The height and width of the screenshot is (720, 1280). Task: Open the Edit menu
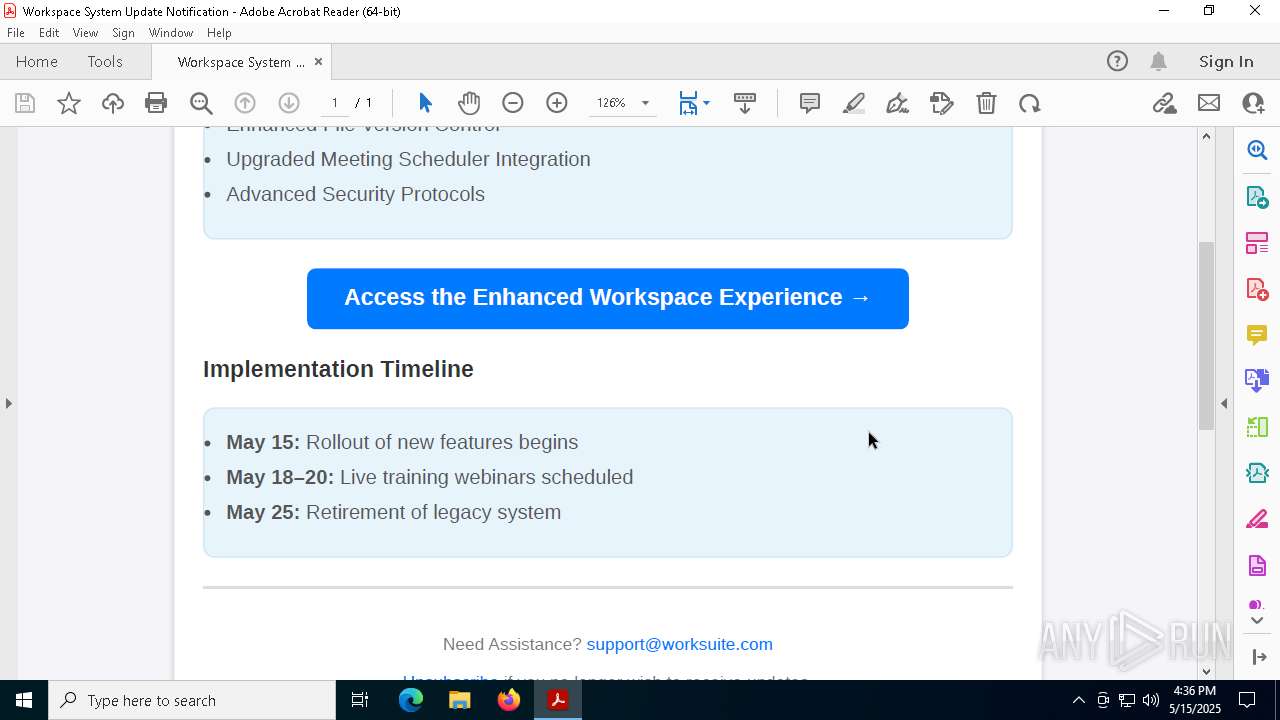point(49,33)
